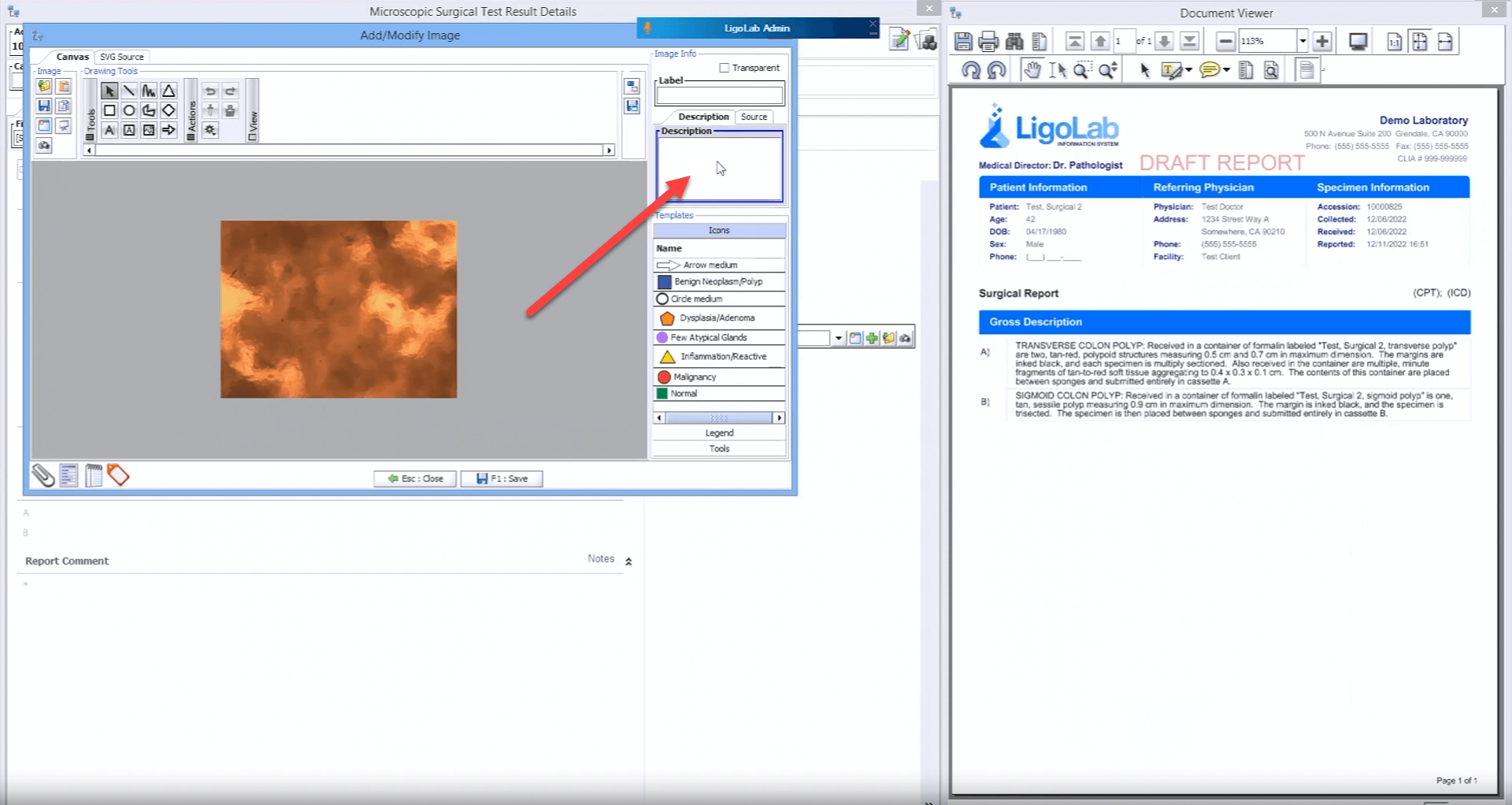
Task: Activate the Hand pan tool
Action: click(x=1032, y=71)
